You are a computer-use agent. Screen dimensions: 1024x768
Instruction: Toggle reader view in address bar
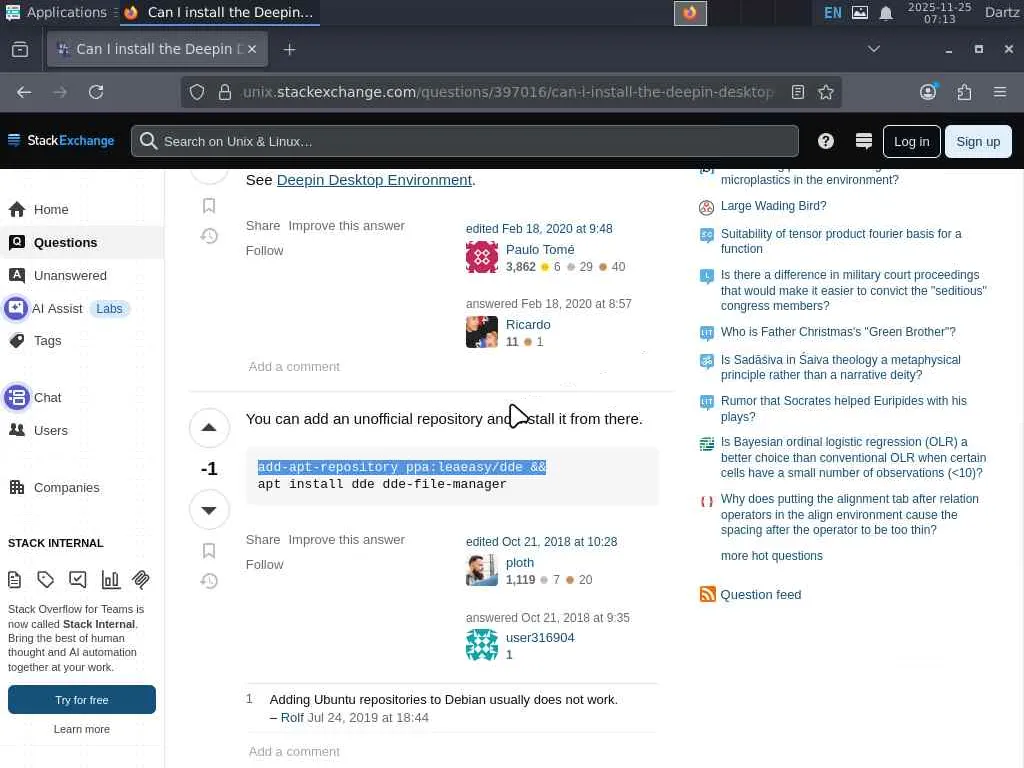tap(797, 92)
